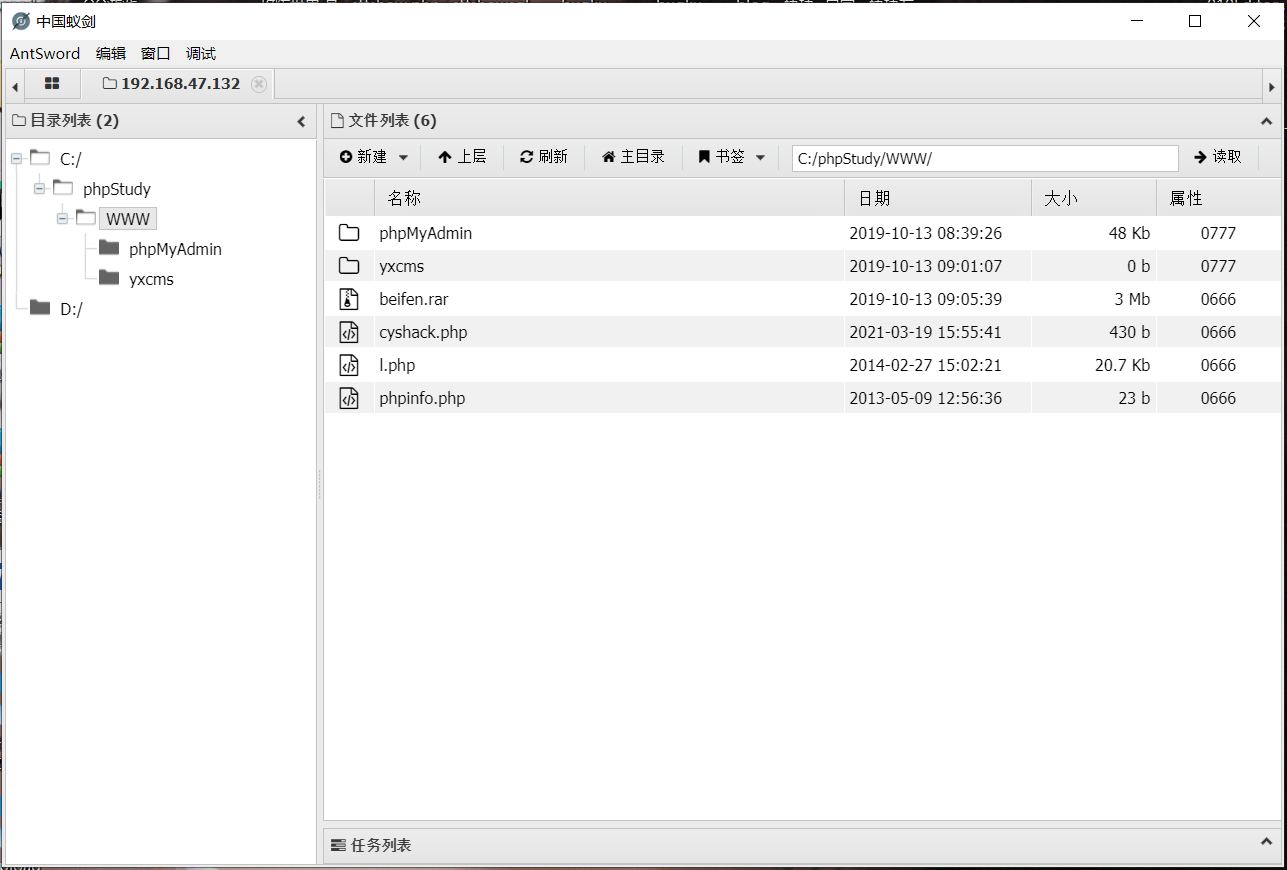Viewport: 1287px width, 870px height.
Task: Open the home grid icon tab
Action: [x=52, y=84]
